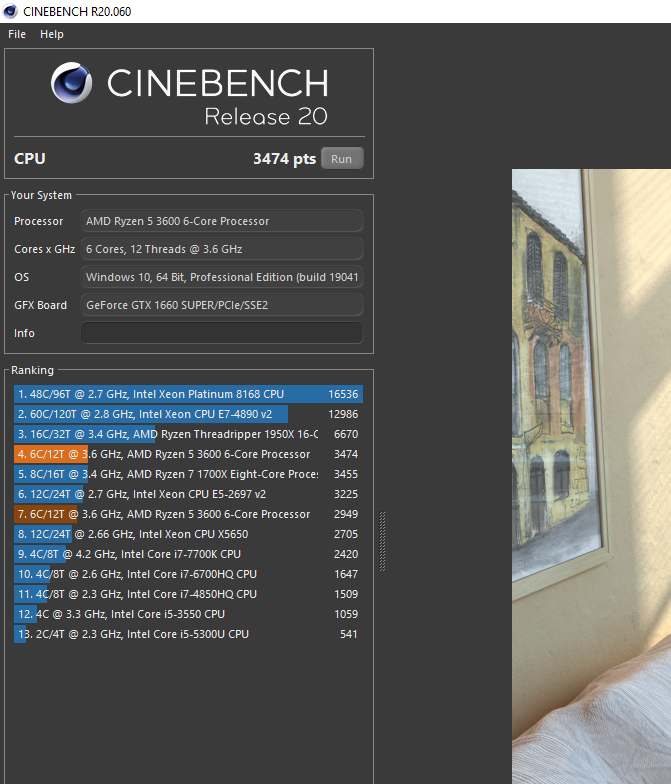Click the OS information field
The height and width of the screenshot is (784, 671).
point(222,276)
